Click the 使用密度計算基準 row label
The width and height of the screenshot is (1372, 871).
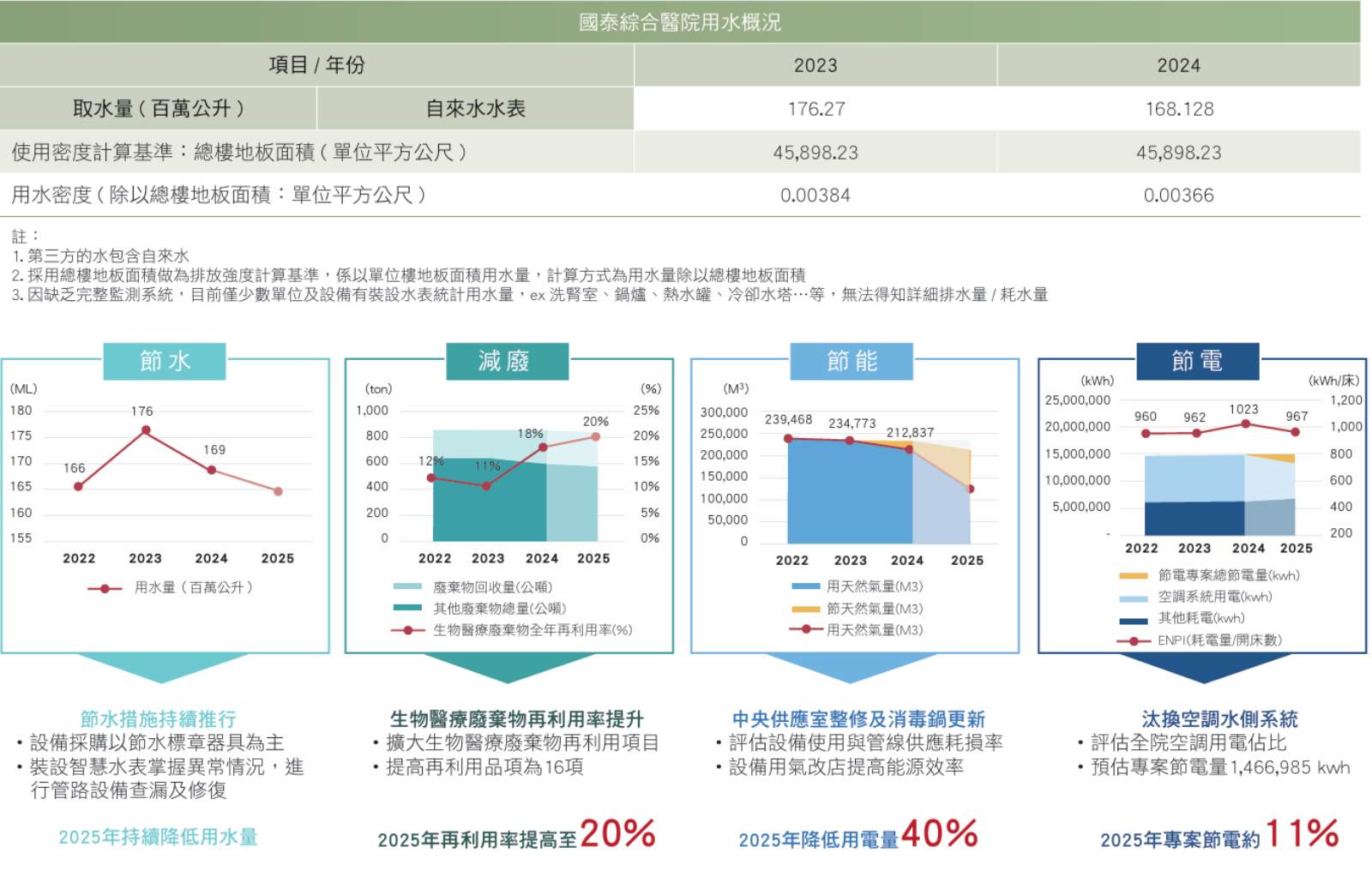239,153
